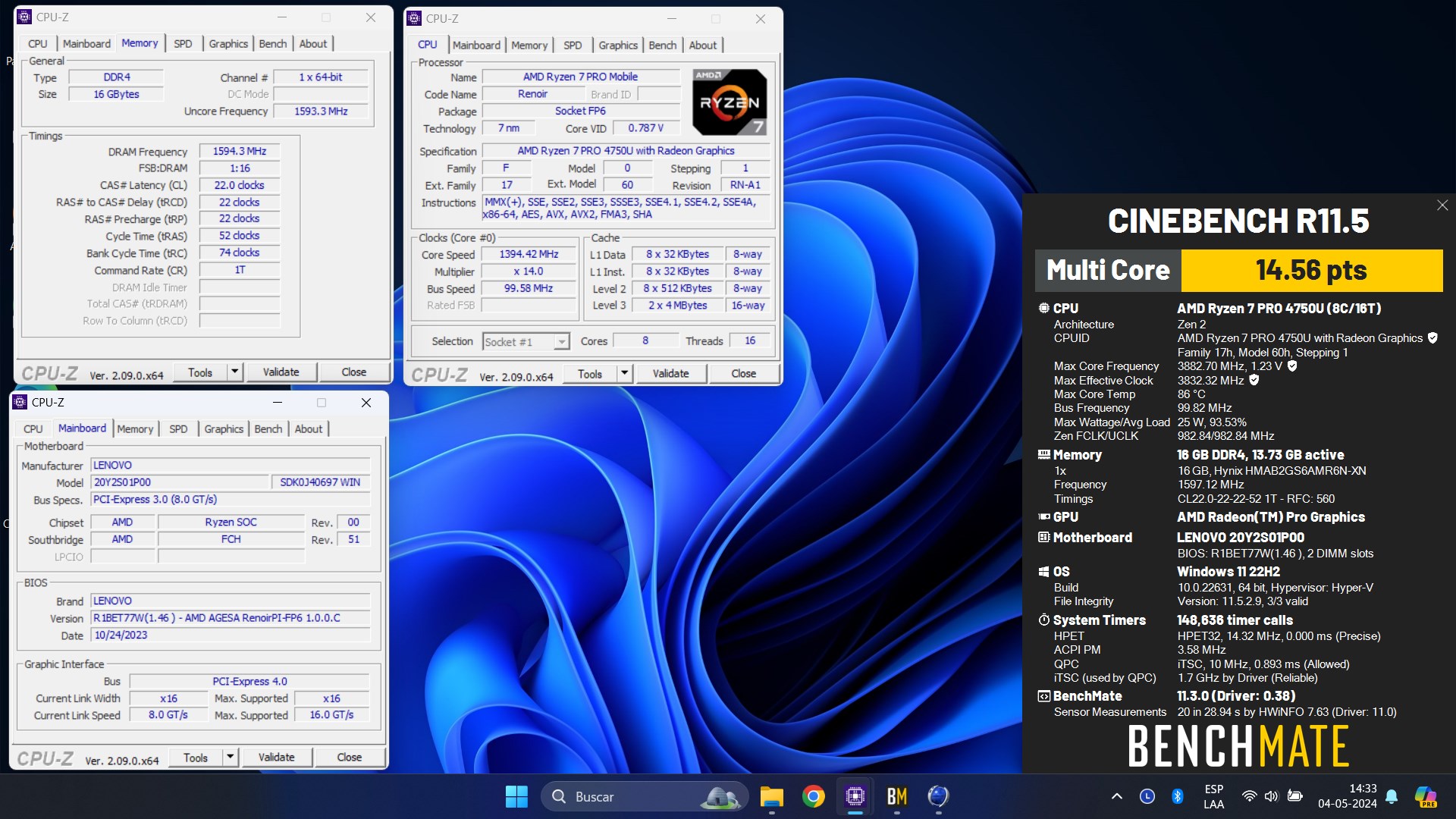Open volume speaker tray icon
Viewport: 1456px width, 819px height.
(1272, 796)
